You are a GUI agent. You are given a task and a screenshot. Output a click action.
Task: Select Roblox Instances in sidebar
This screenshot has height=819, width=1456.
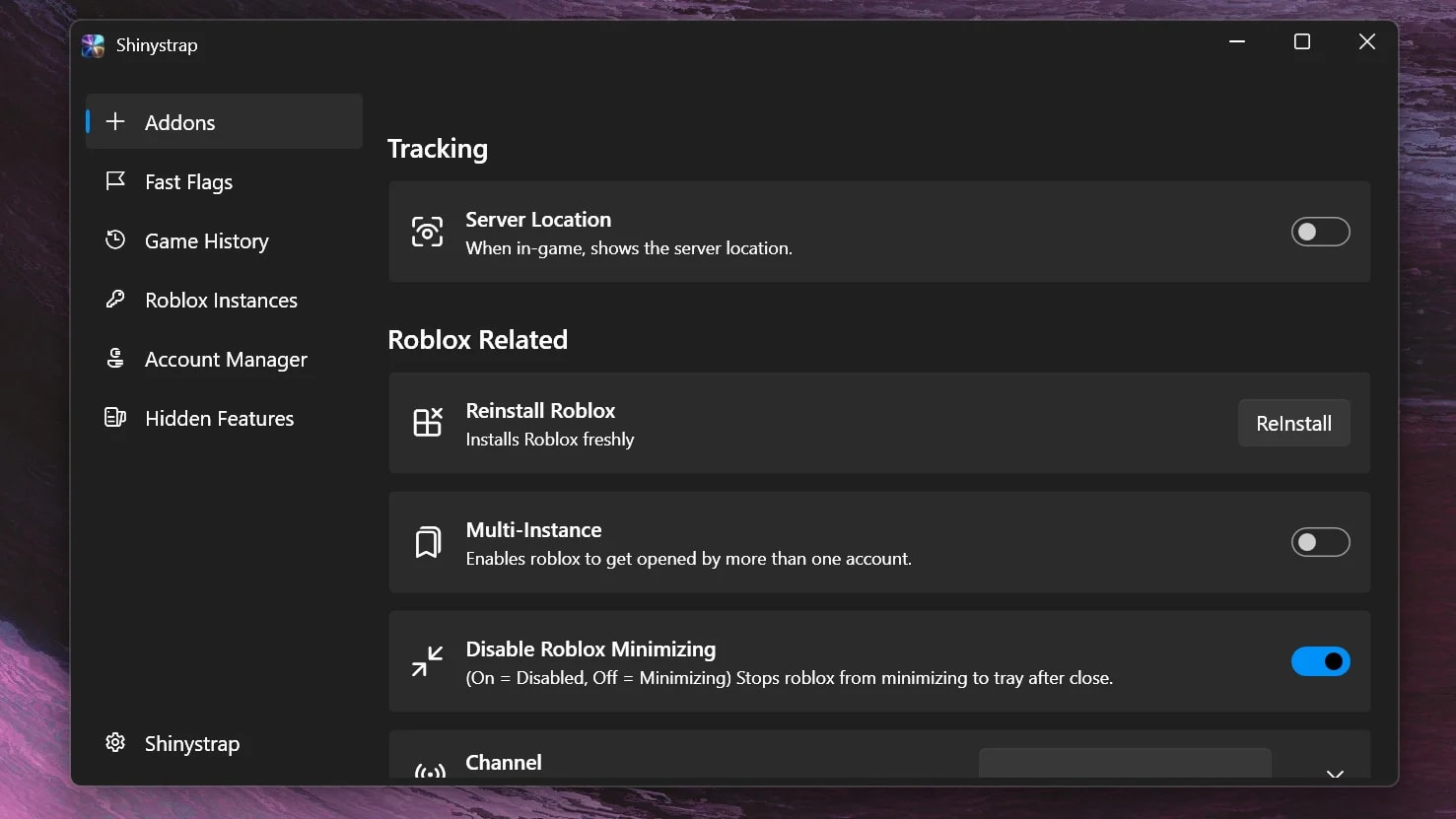(x=225, y=300)
